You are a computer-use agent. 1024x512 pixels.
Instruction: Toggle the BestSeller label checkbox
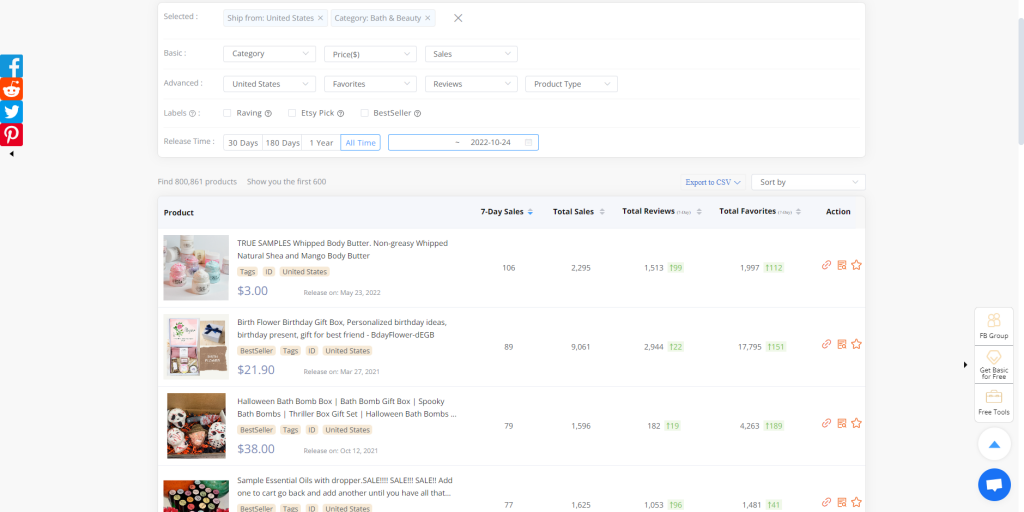pyautogui.click(x=365, y=113)
